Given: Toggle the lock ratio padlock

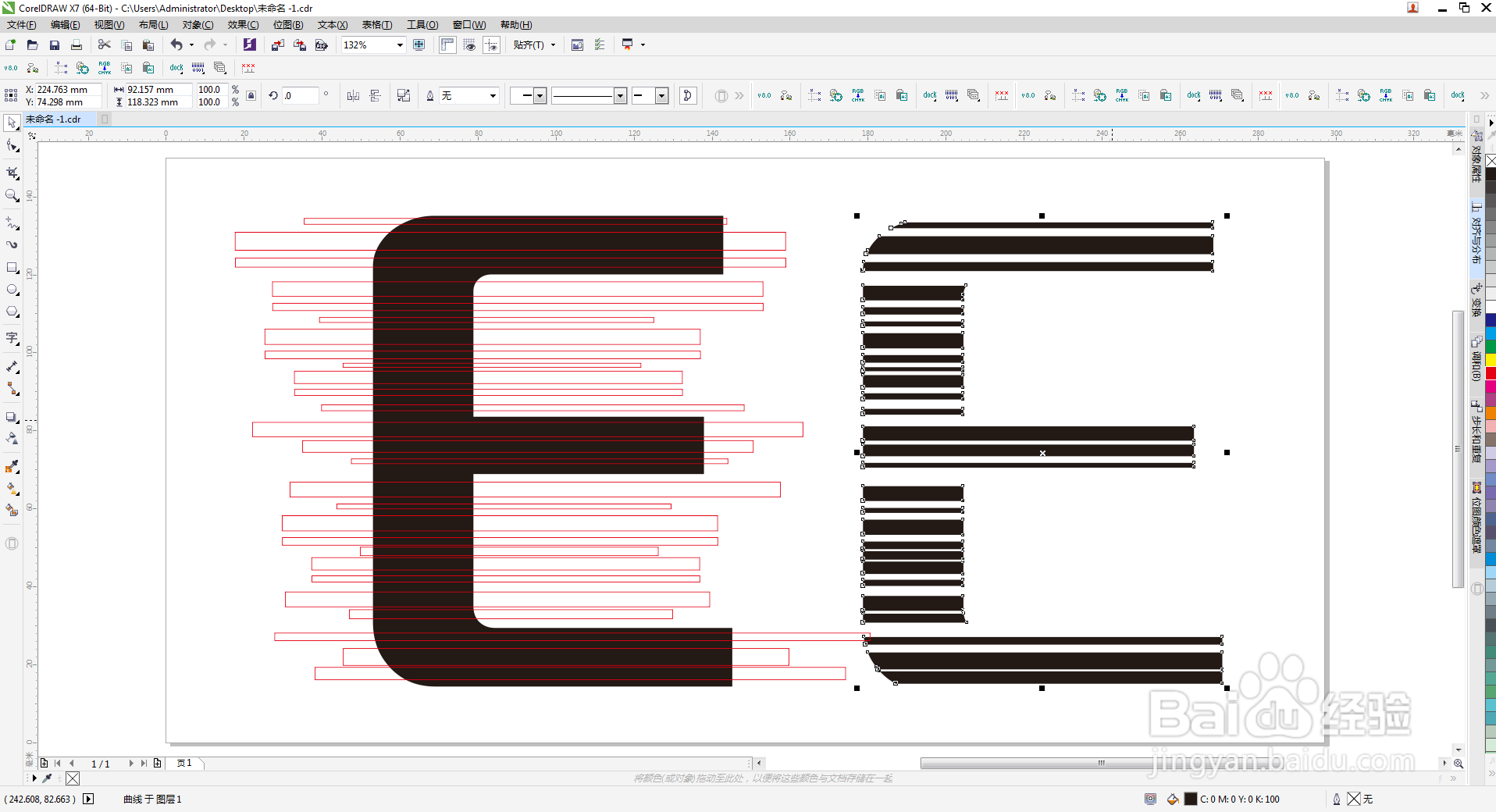Looking at the screenshot, I should [251, 95].
